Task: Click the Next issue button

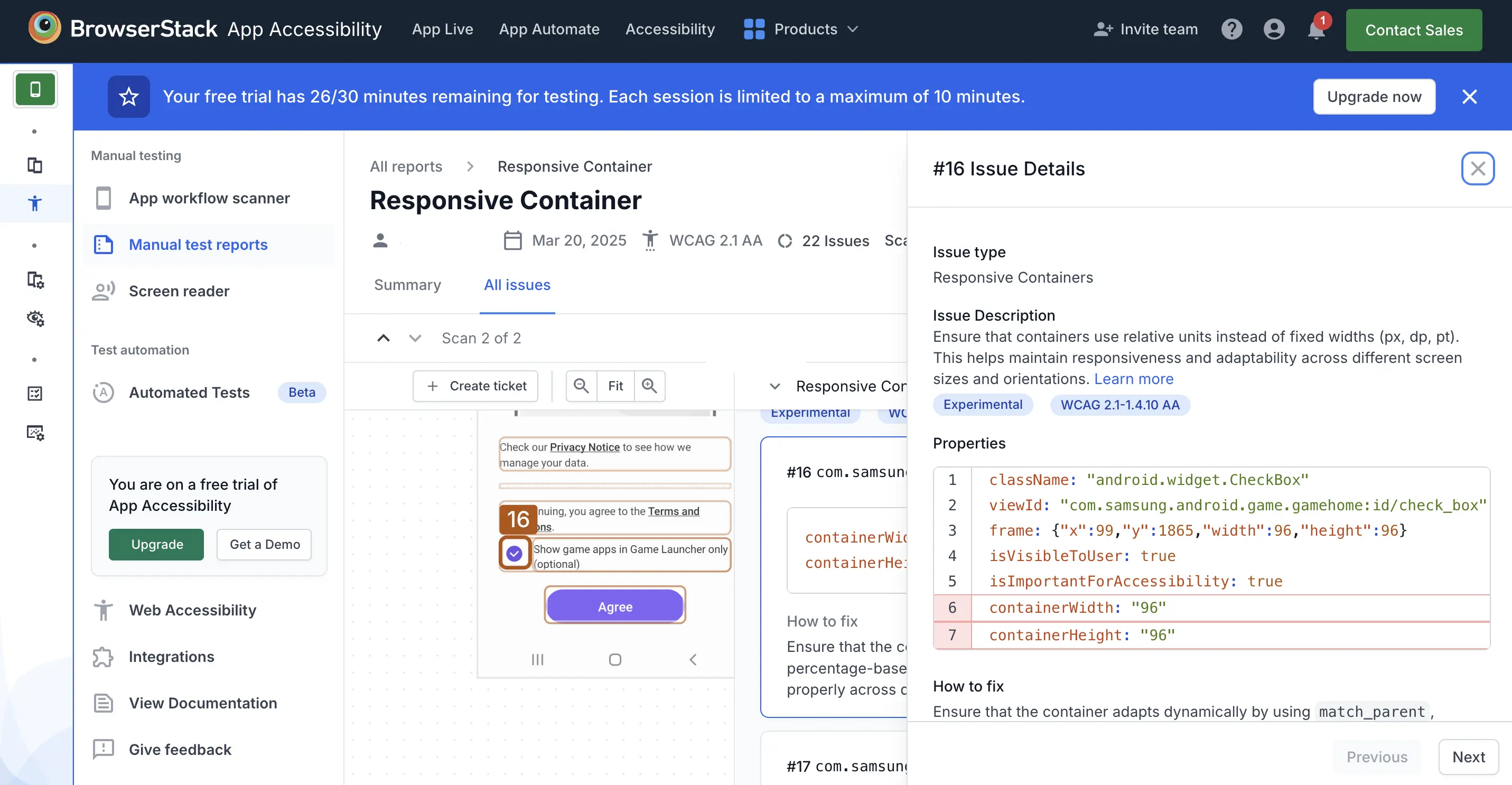Action: [1468, 757]
